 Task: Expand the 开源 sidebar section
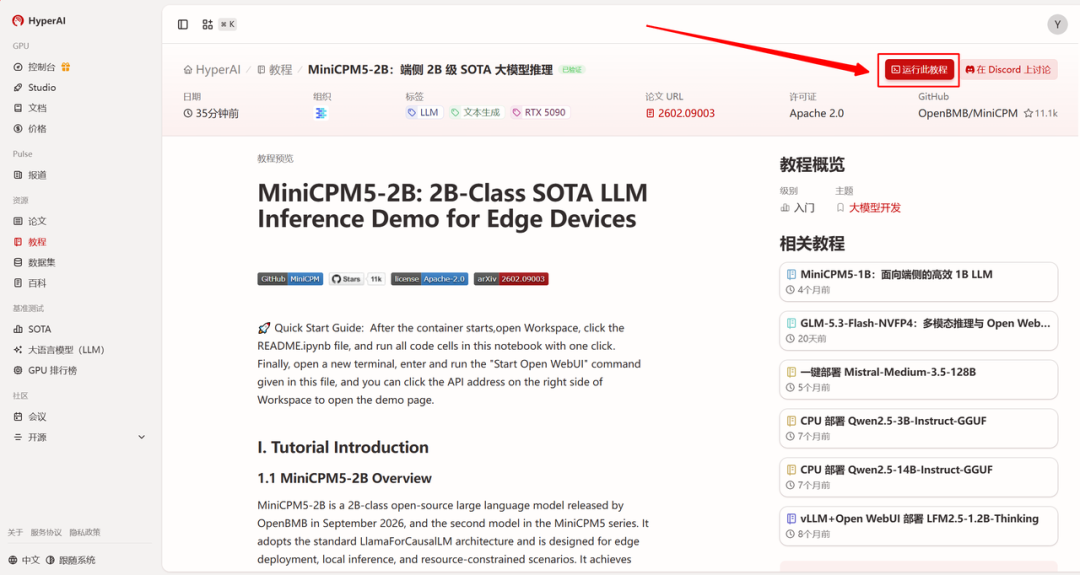click(80, 437)
